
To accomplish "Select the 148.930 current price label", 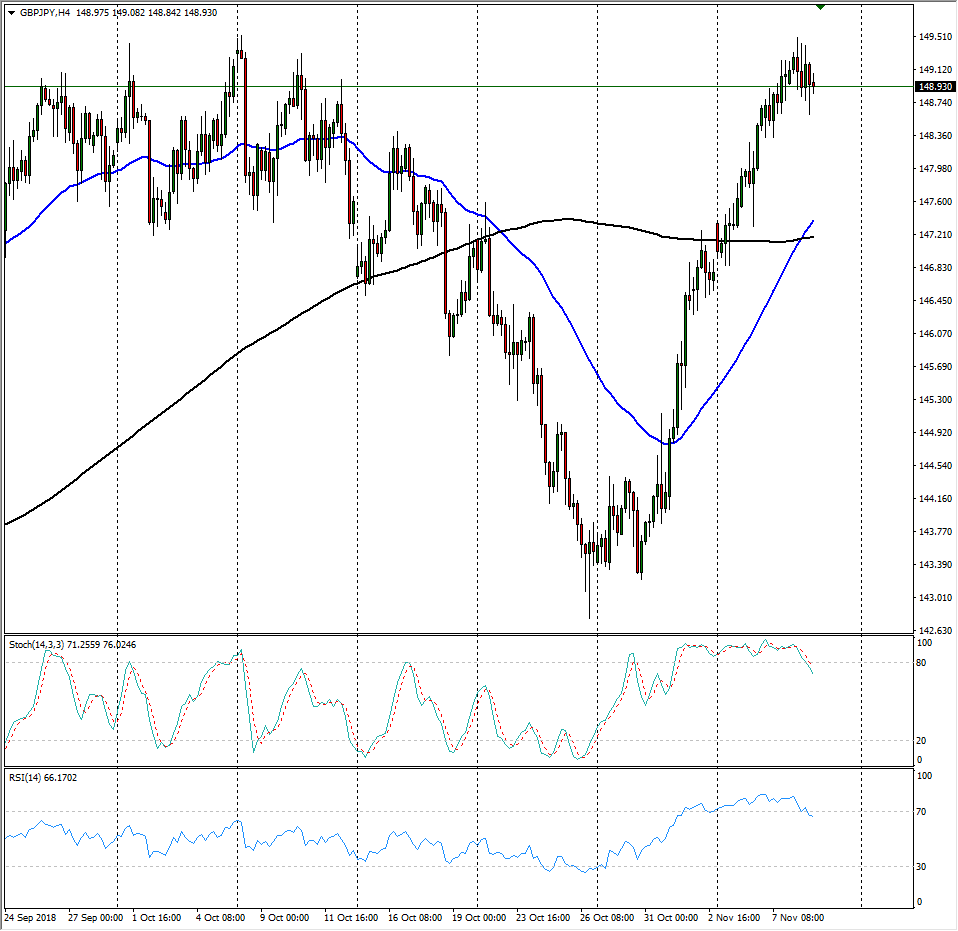I will point(936,87).
